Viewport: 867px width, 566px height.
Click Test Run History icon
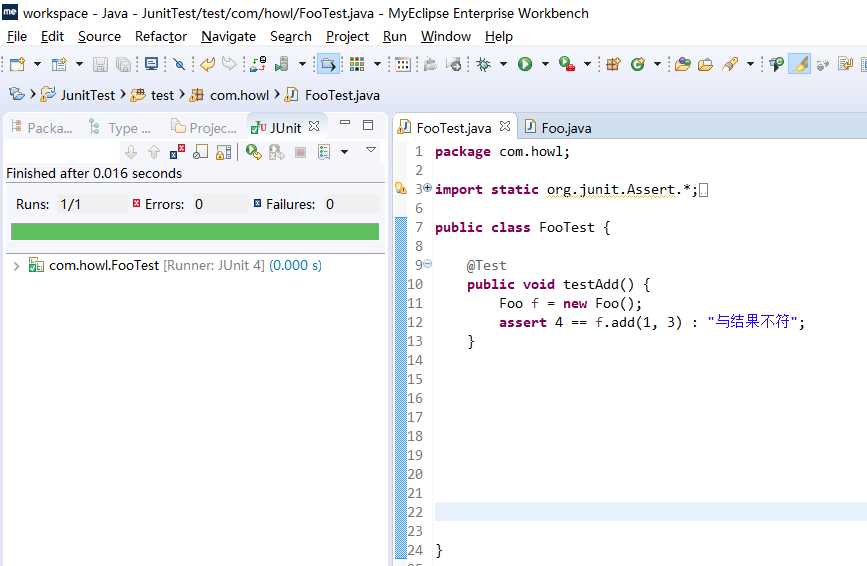[x=324, y=151]
